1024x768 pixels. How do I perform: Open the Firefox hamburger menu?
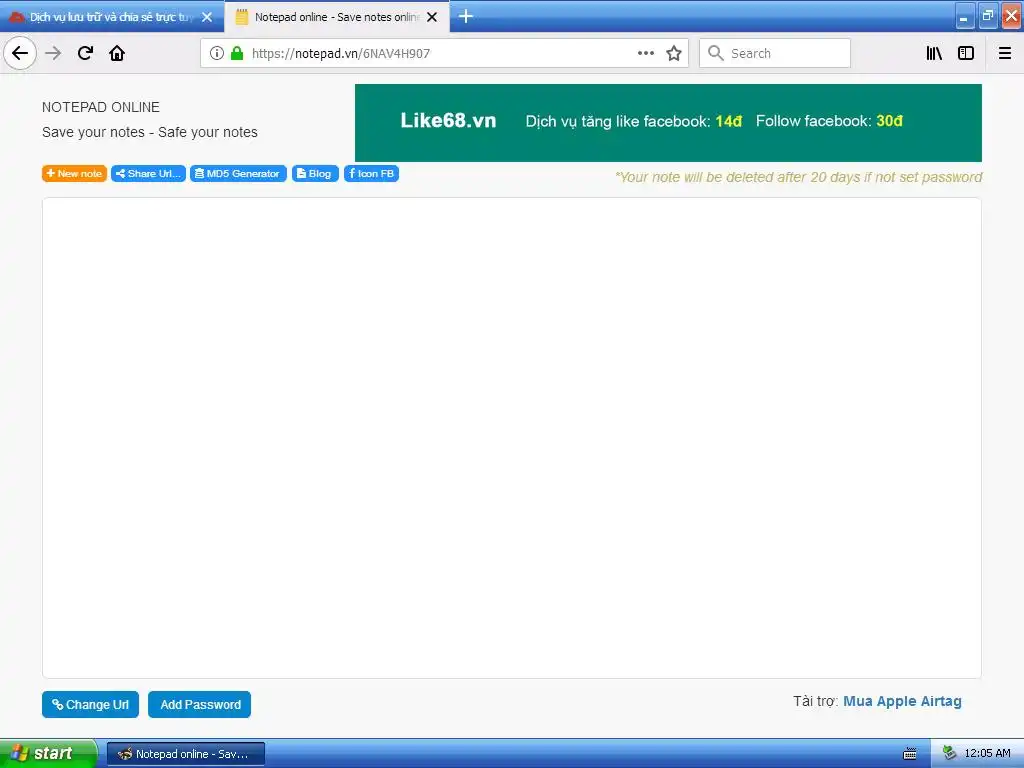click(1005, 53)
